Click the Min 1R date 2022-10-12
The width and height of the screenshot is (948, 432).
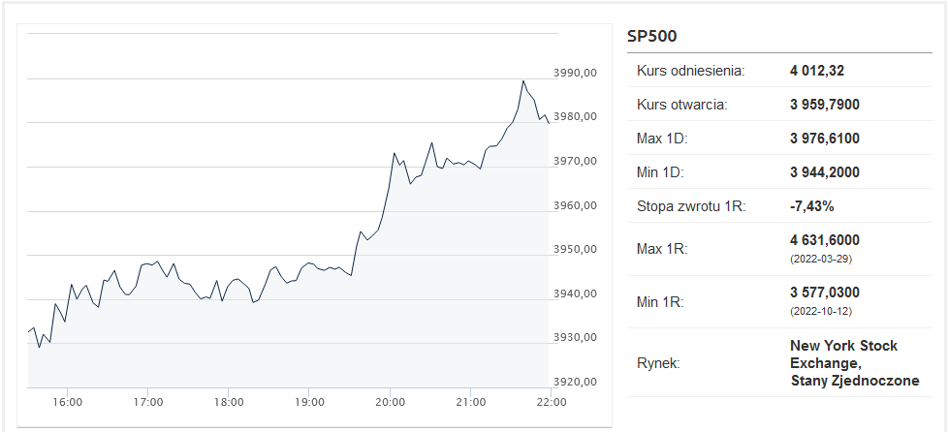822,312
